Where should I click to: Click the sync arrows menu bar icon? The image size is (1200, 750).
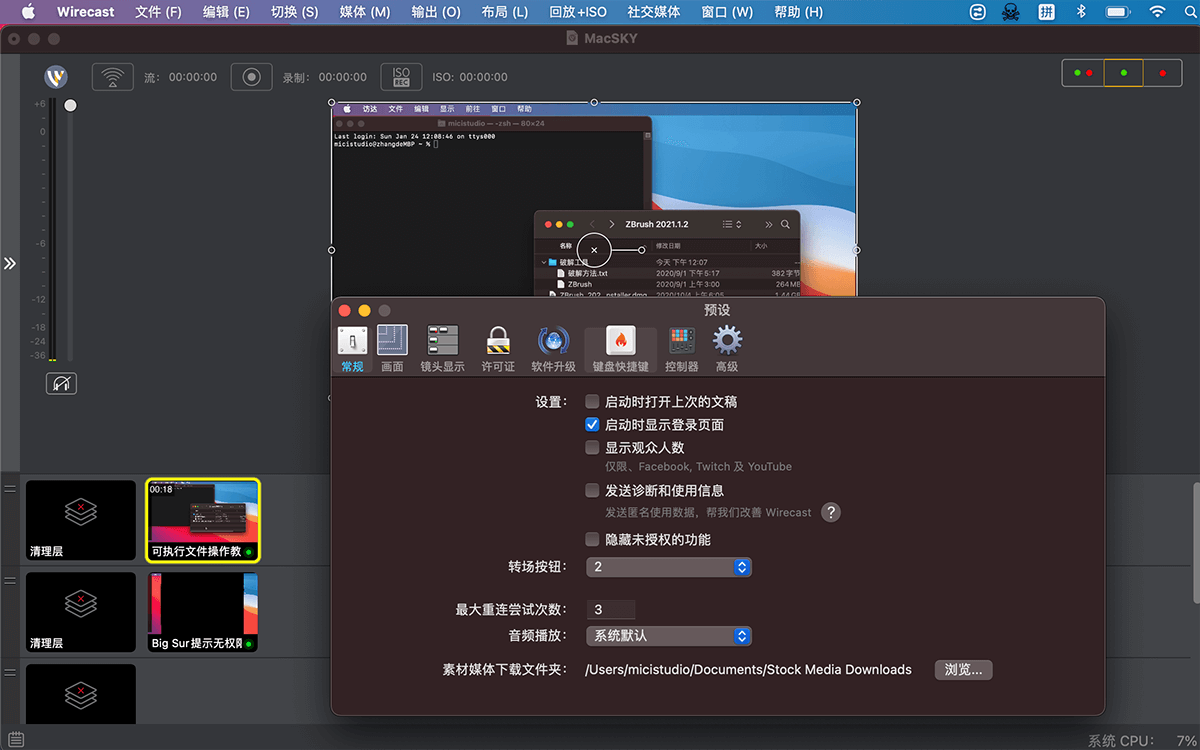(x=979, y=12)
